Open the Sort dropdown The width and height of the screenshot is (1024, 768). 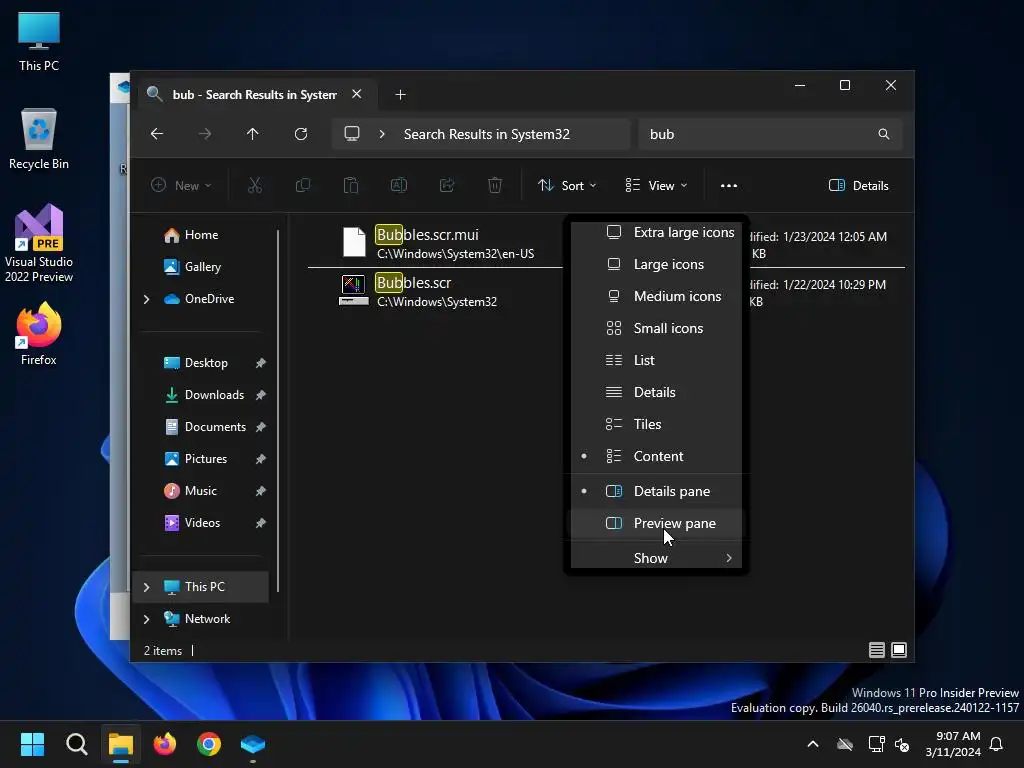567,185
